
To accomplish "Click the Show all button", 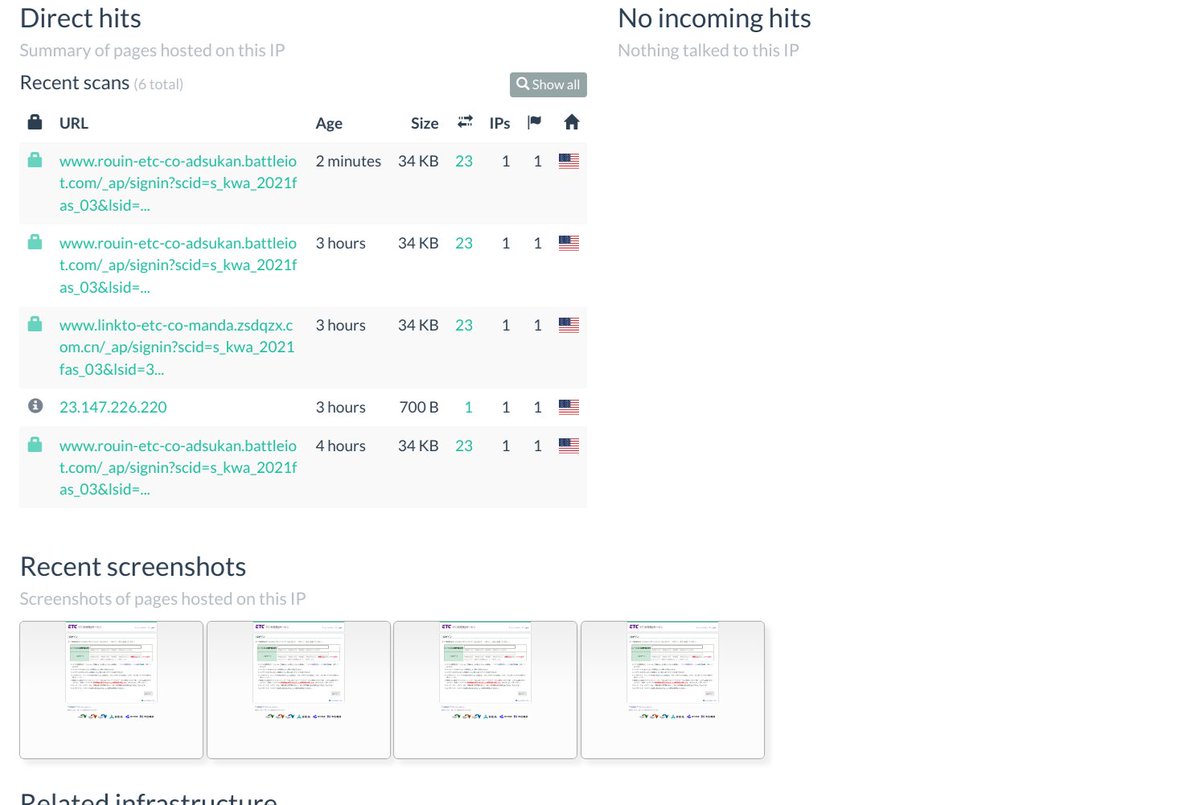I will click(x=548, y=85).
